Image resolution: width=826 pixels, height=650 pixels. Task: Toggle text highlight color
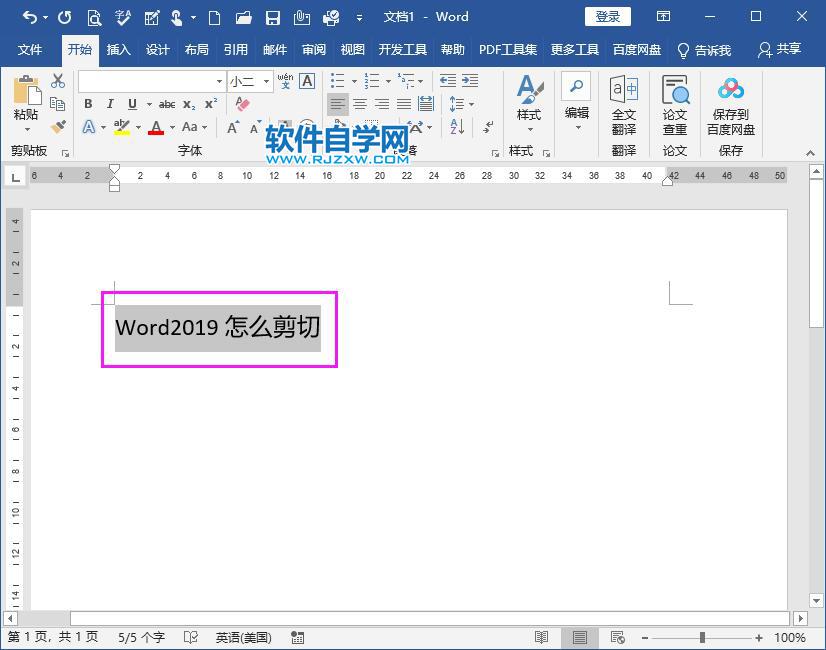(x=120, y=127)
